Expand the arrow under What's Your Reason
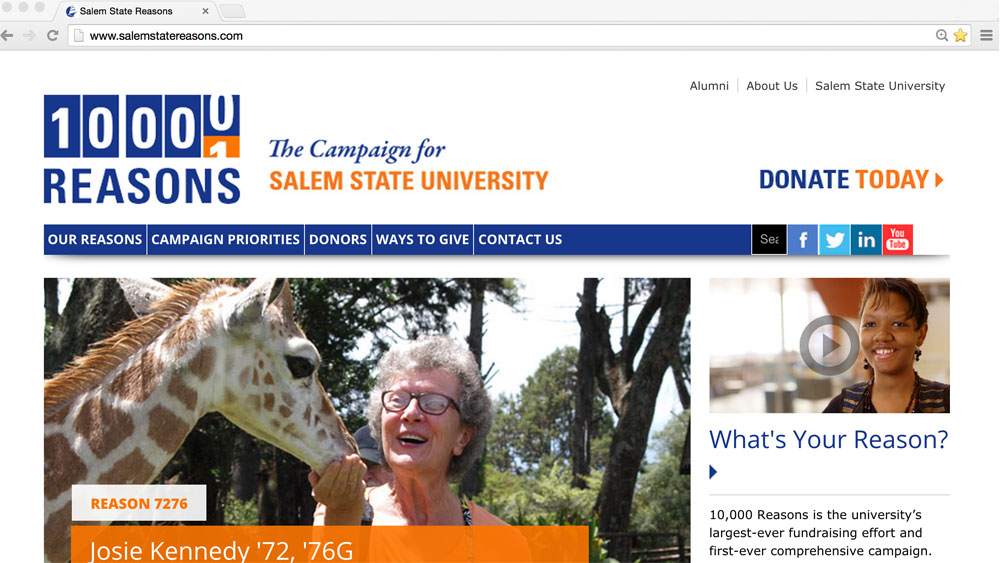Viewport: 1000px width, 563px height. tap(713, 472)
